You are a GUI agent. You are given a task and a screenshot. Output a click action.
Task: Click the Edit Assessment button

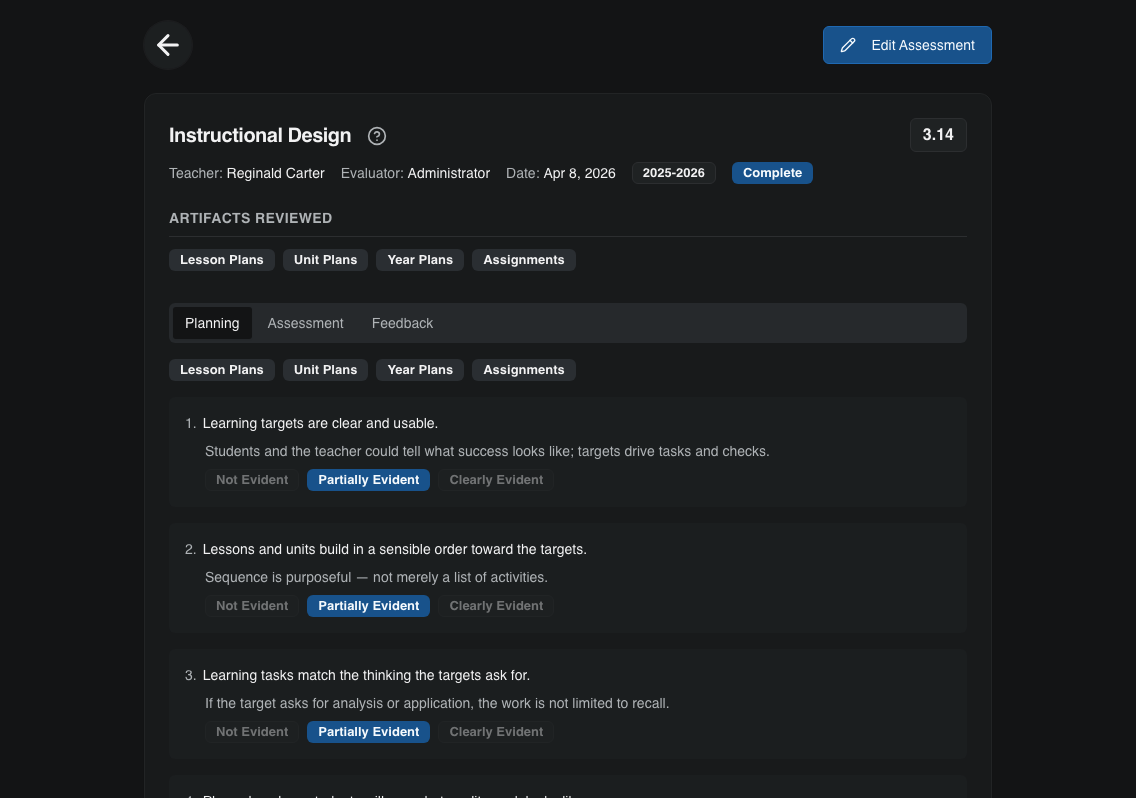[x=907, y=45]
